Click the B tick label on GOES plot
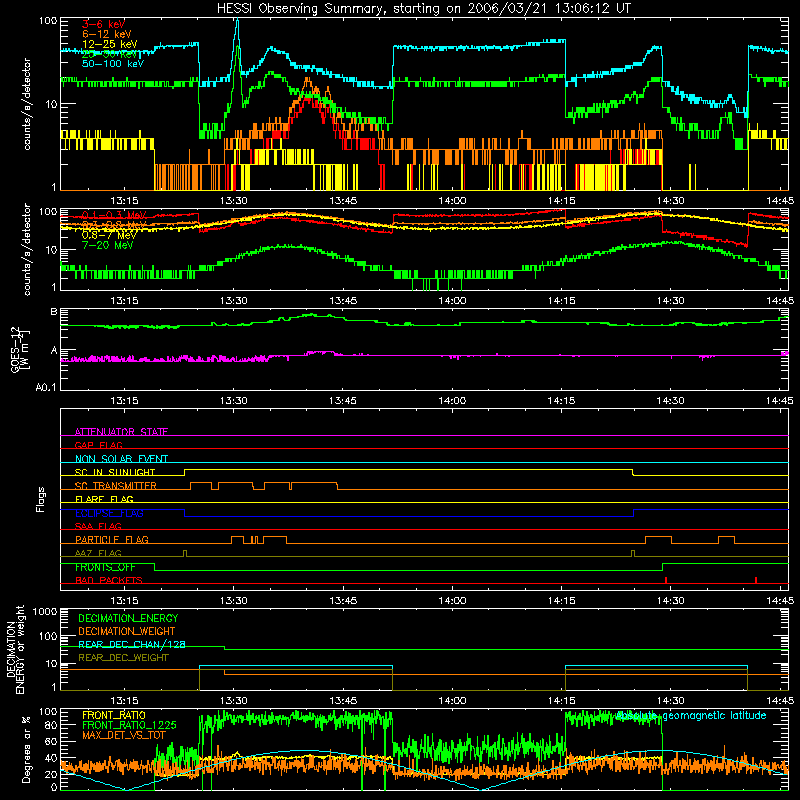Viewport: 800px width, 800px height. click(54, 312)
